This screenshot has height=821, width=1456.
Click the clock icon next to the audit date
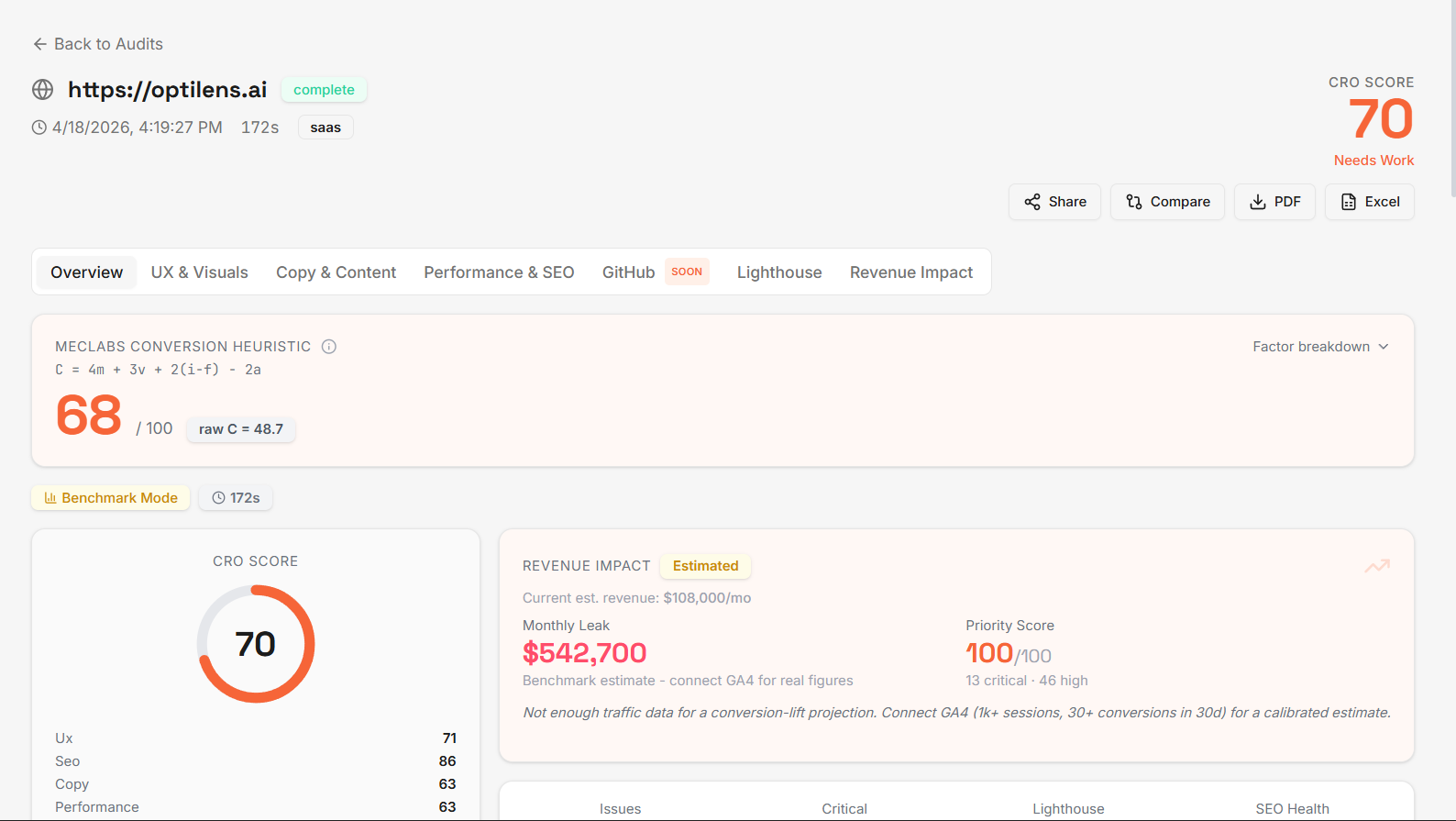pyautogui.click(x=39, y=128)
